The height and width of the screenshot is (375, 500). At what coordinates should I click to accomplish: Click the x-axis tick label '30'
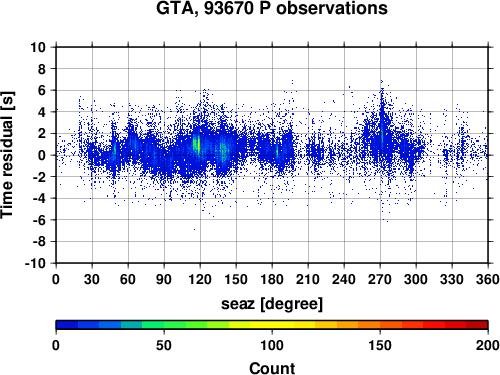pyautogui.click(x=92, y=279)
